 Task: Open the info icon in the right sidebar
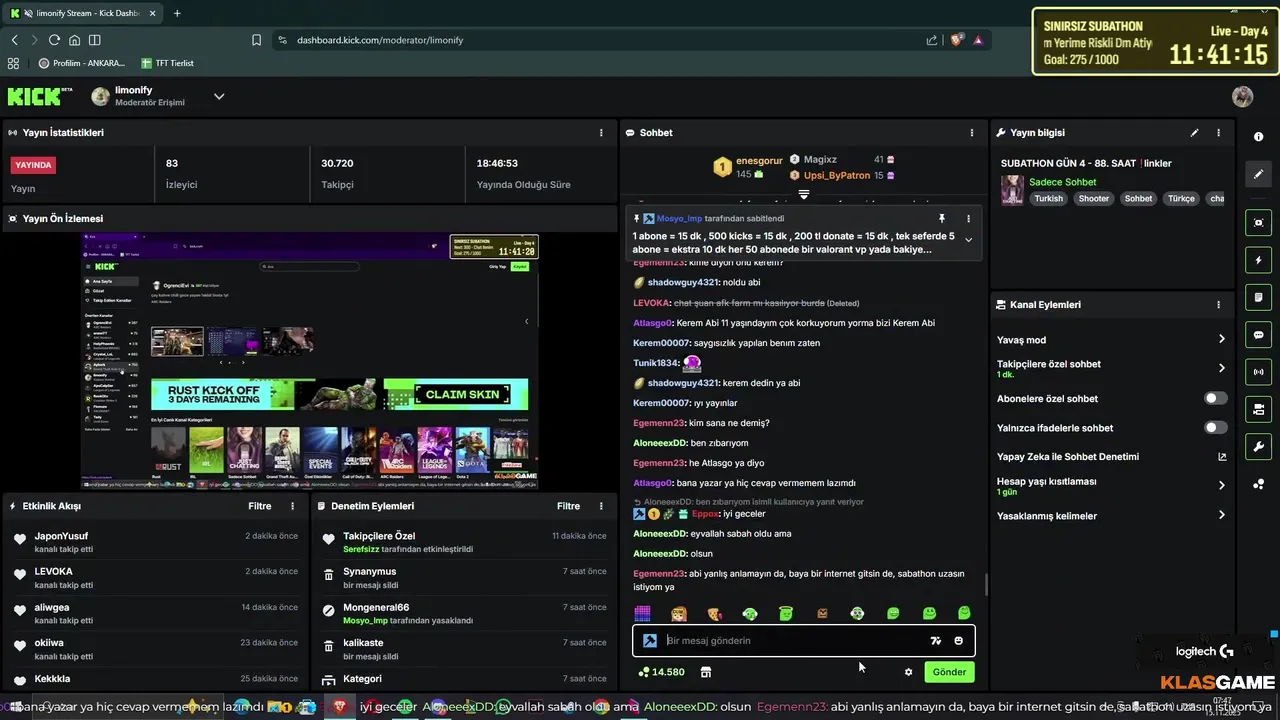pyautogui.click(x=1258, y=136)
